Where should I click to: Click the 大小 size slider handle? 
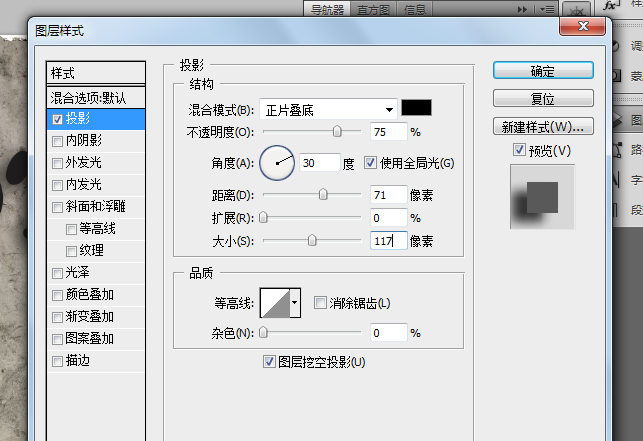pos(312,240)
